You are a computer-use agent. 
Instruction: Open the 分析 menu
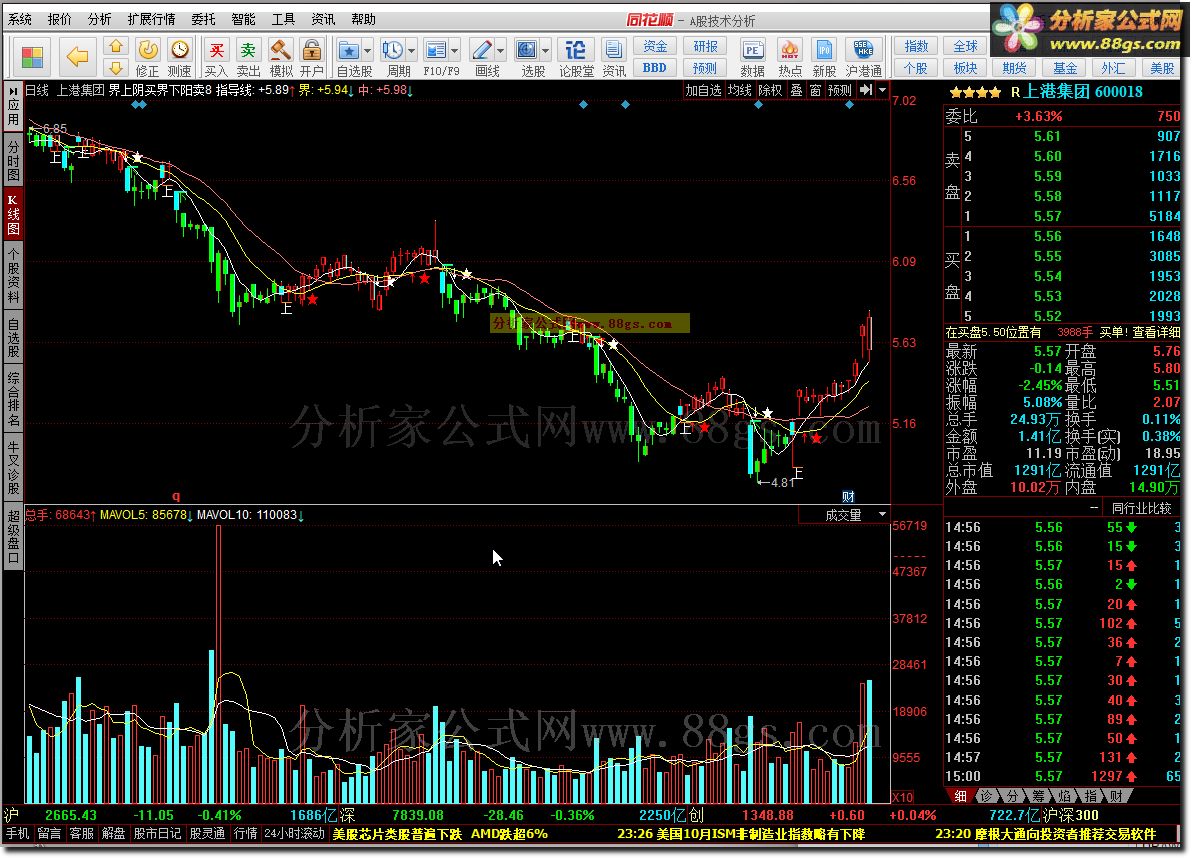[99, 19]
